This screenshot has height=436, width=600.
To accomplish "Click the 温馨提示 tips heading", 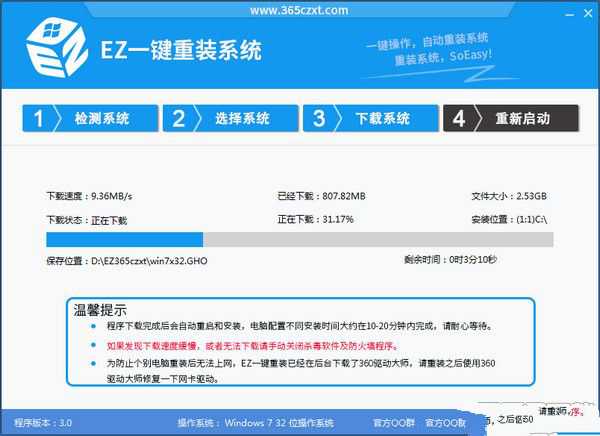I will pyautogui.click(x=101, y=309).
